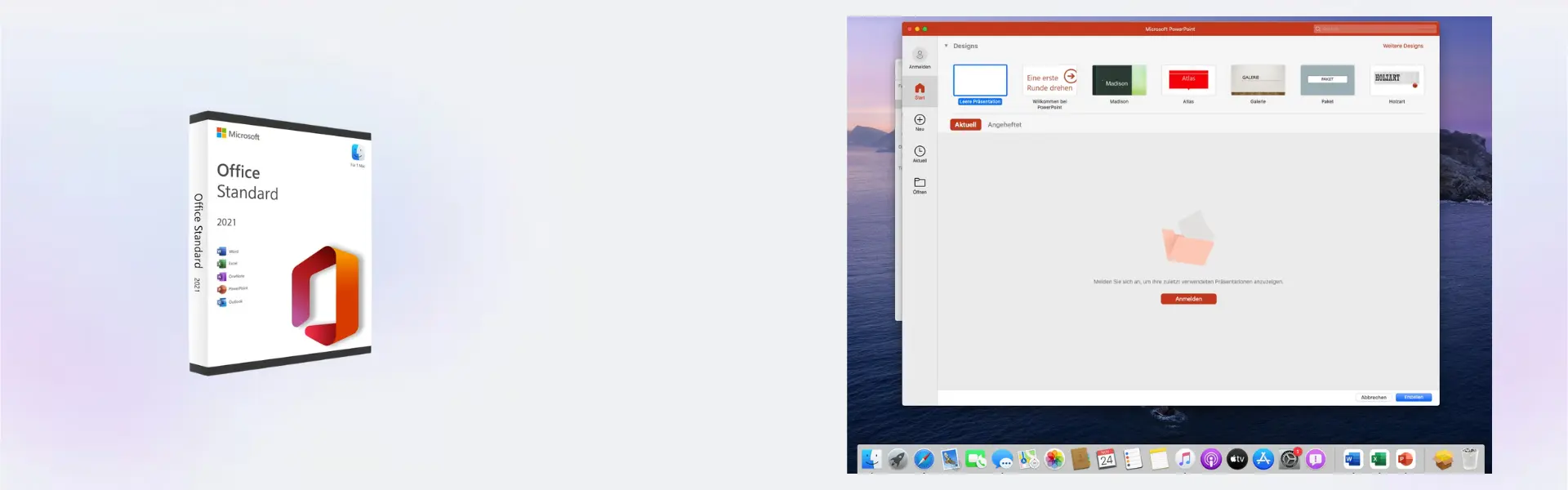The image size is (1568, 490).
Task: Click the Öffnen folder icon
Action: [920, 182]
